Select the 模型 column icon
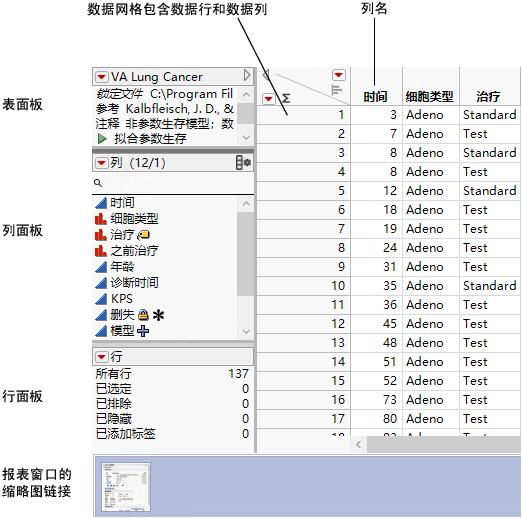This screenshot has height=519, width=523. click(x=101, y=331)
